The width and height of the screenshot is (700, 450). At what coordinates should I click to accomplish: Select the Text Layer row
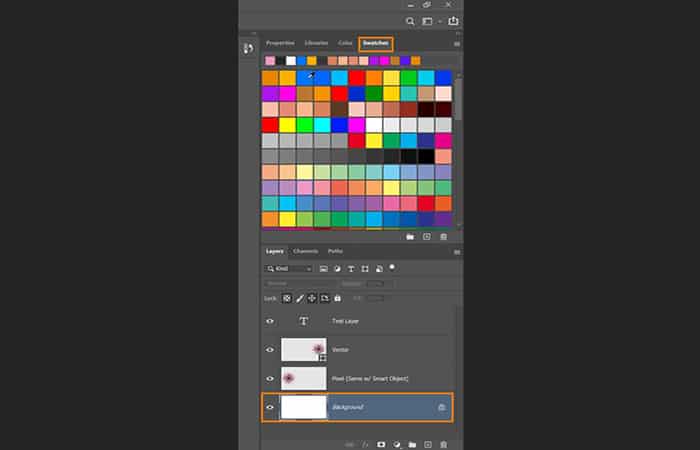pyautogui.click(x=370, y=322)
